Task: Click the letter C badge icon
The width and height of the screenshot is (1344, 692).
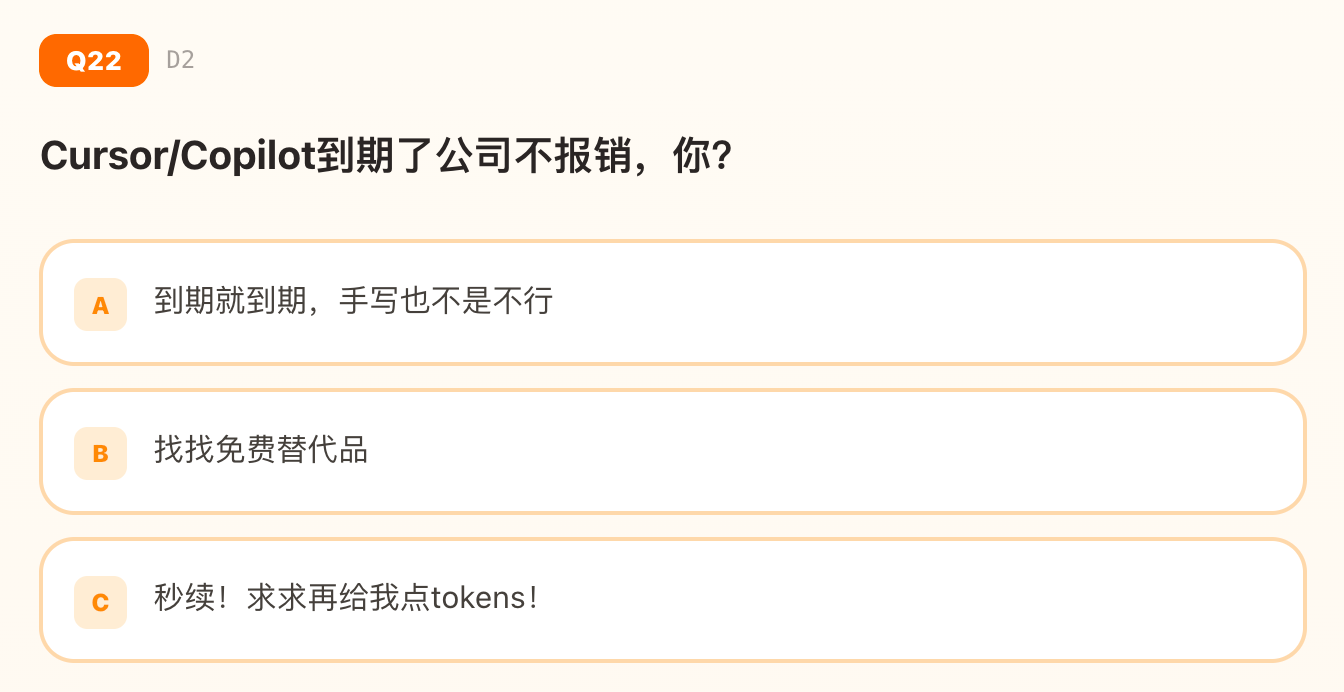Action: click(x=100, y=603)
